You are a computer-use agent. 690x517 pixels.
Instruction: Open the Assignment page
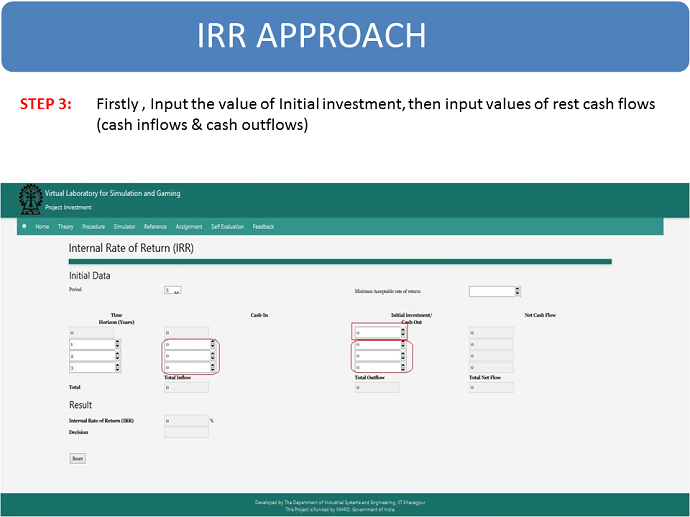point(189,227)
